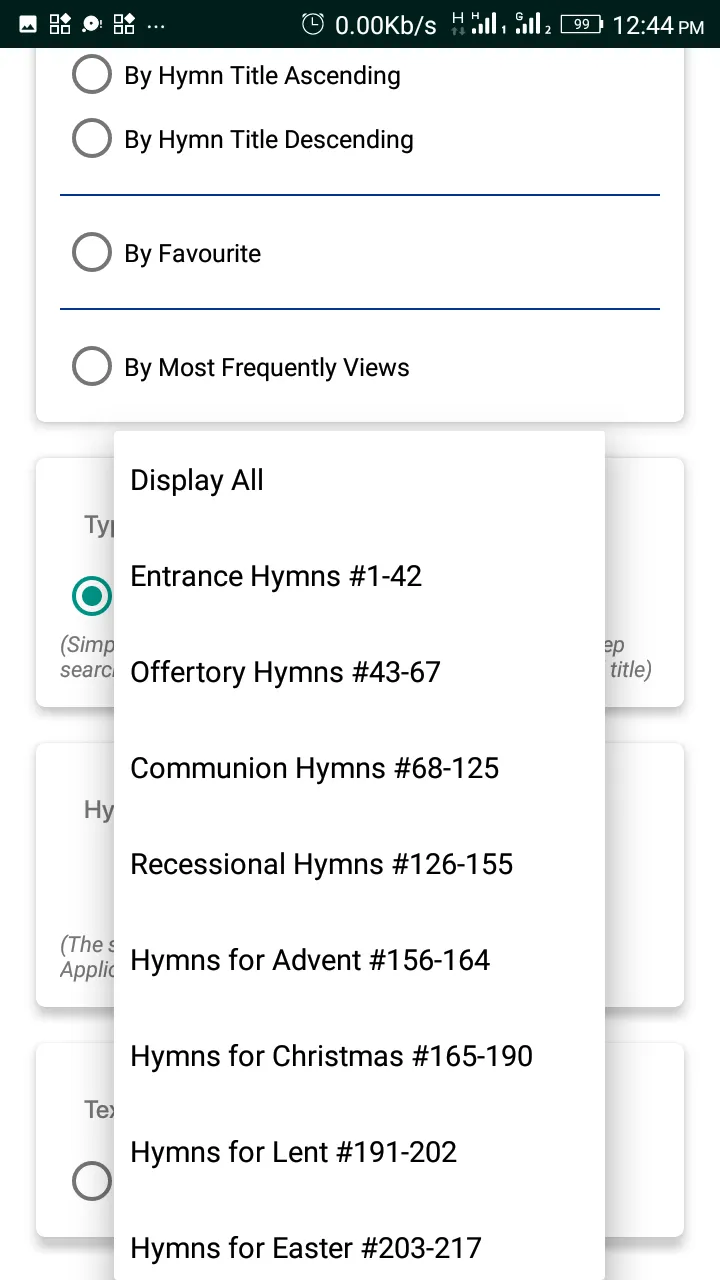Choose Hymns for Christmas #165-190
The height and width of the screenshot is (1280, 720).
pos(359,1056)
